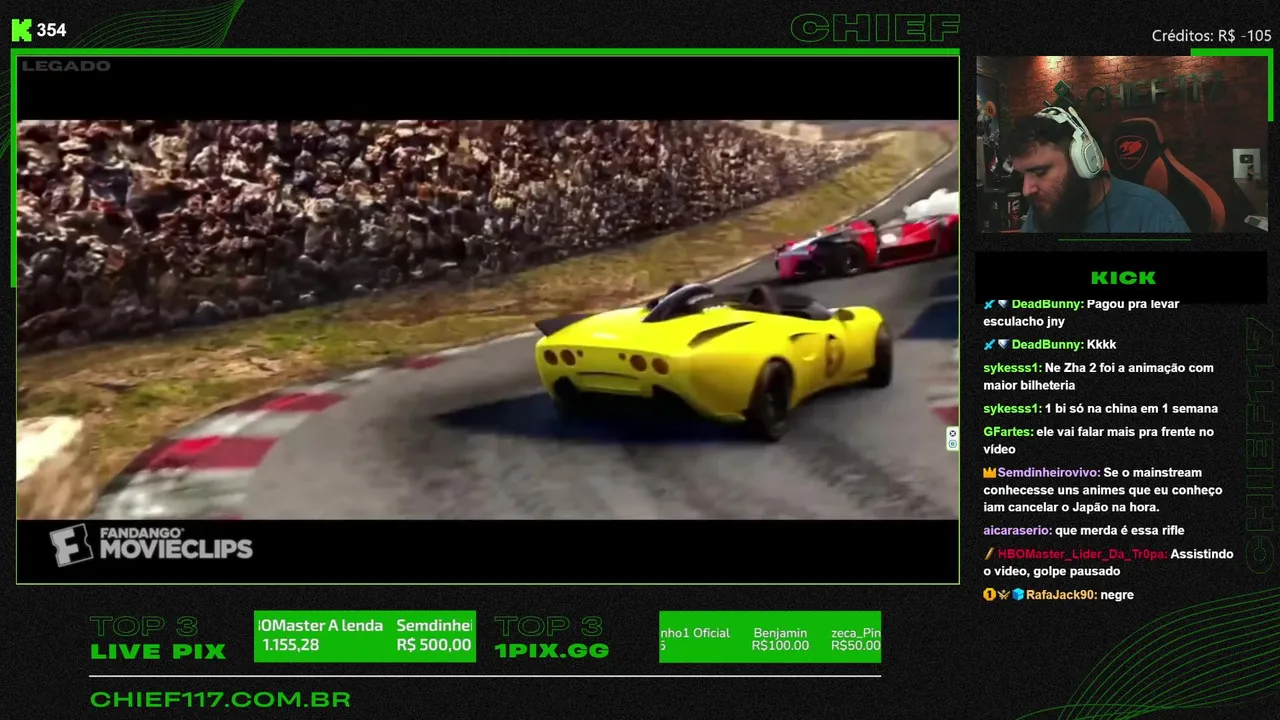
Task: Click 'que merda é essa rifle' message text
Action: click(1119, 531)
